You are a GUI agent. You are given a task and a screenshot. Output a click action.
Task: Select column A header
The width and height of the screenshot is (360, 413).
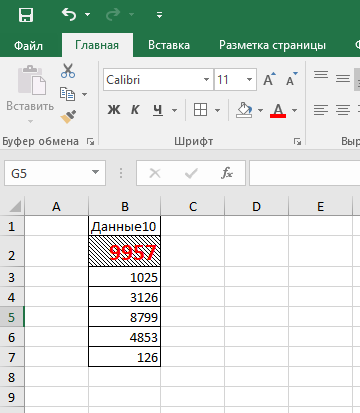click(x=56, y=206)
